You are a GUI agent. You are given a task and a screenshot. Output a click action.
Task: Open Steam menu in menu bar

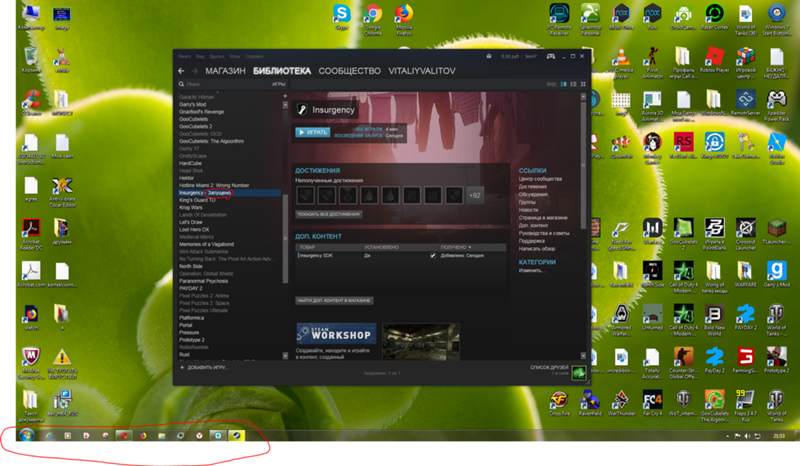(x=184, y=57)
